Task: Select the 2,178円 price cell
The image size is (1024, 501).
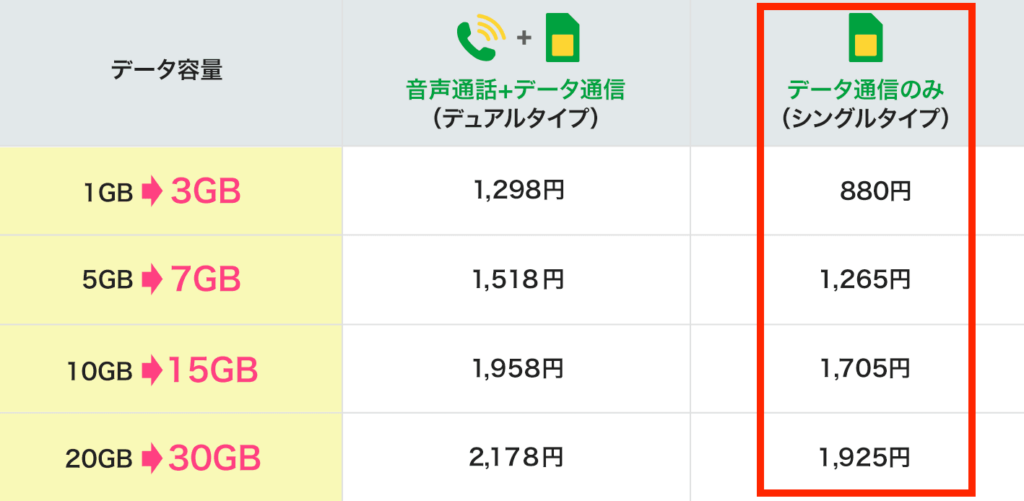Action: 516,459
